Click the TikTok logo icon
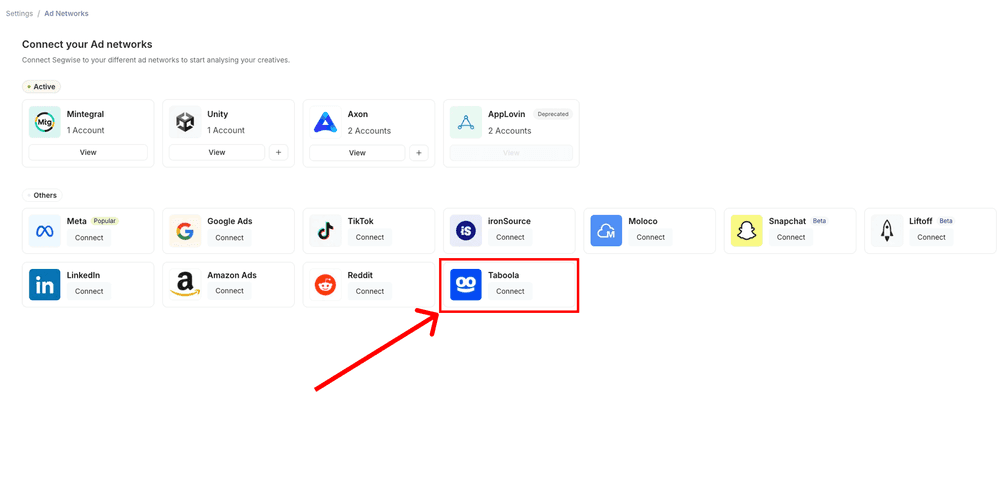This screenshot has width=1000, height=490. [x=325, y=230]
